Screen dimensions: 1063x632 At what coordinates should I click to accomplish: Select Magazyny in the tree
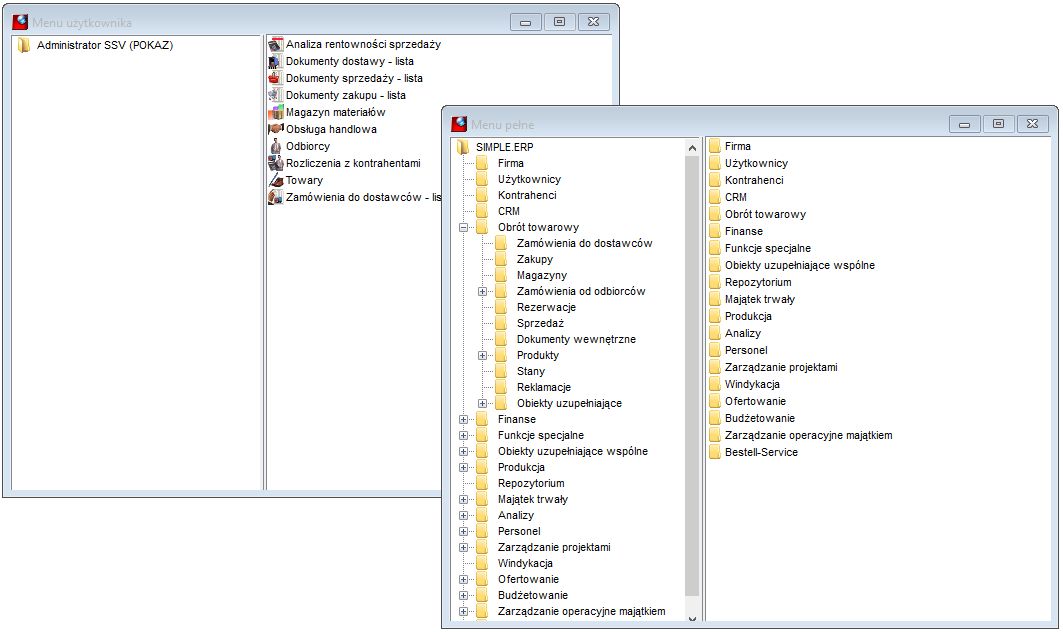click(541, 275)
